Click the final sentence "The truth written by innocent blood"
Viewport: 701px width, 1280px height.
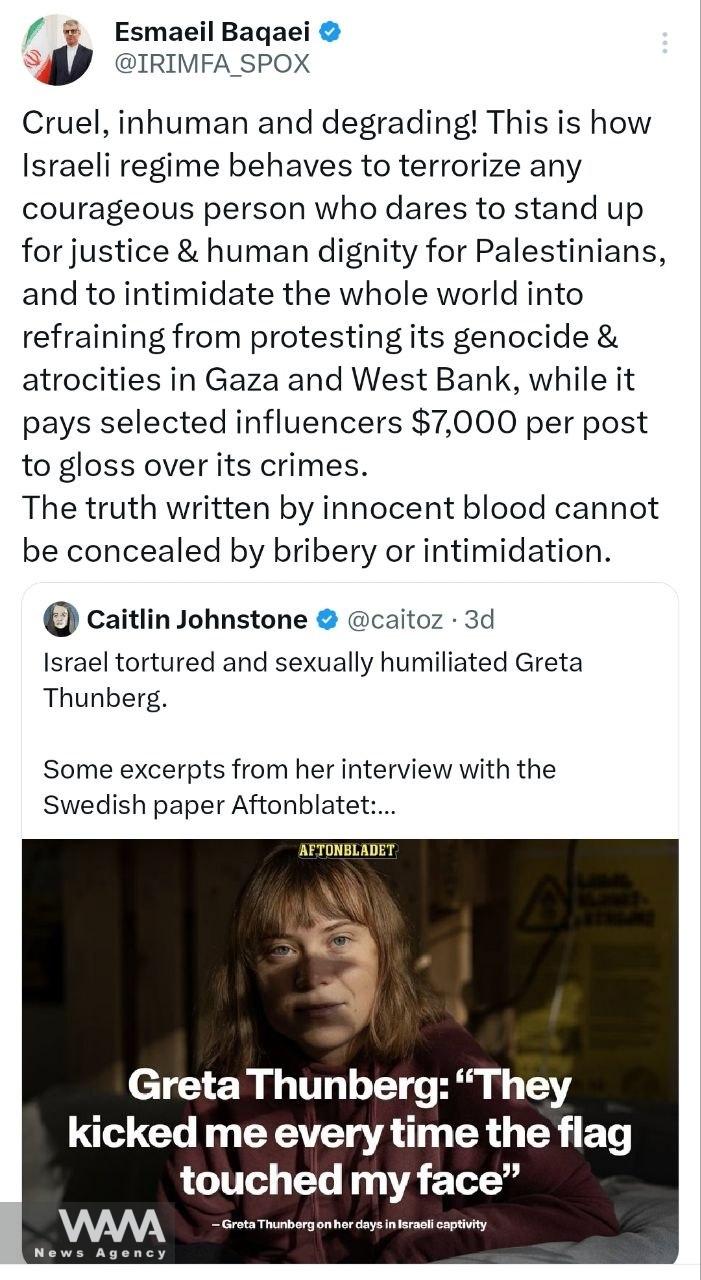[x=340, y=507]
